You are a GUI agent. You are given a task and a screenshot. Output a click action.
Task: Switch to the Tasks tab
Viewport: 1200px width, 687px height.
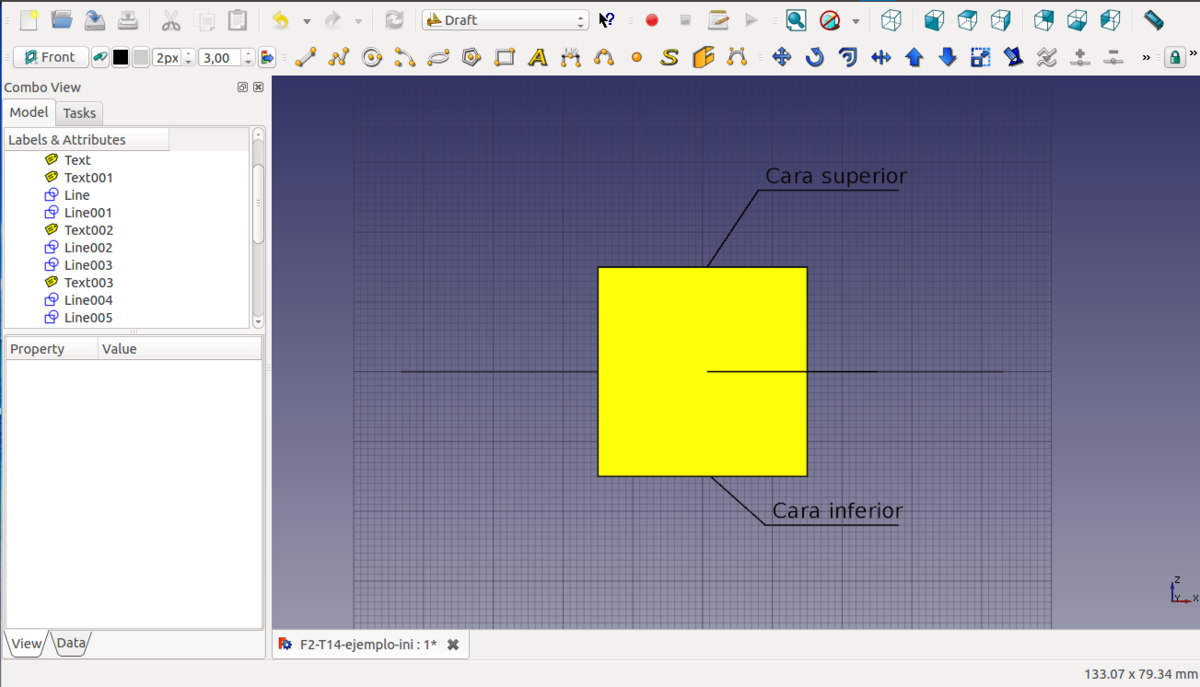coord(79,113)
